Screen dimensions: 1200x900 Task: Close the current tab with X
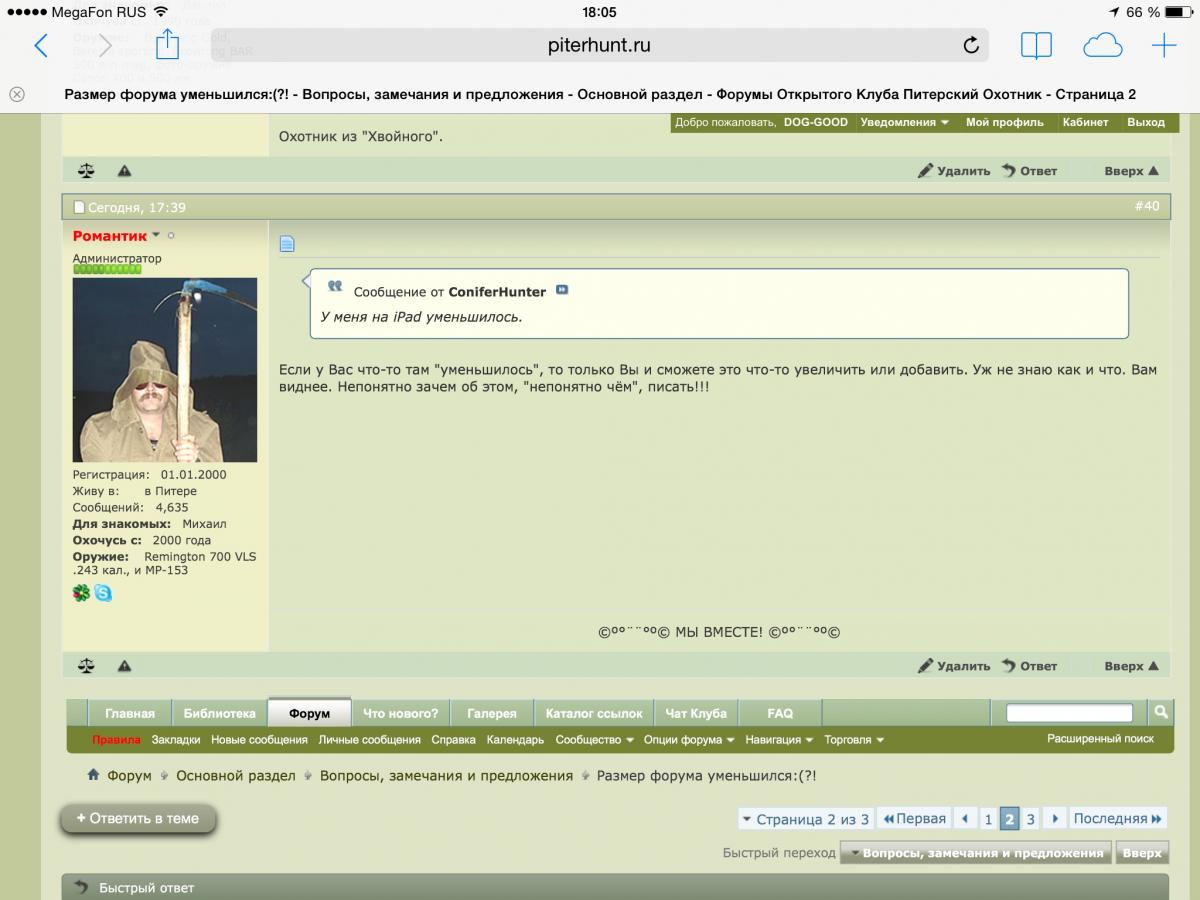click(17, 94)
